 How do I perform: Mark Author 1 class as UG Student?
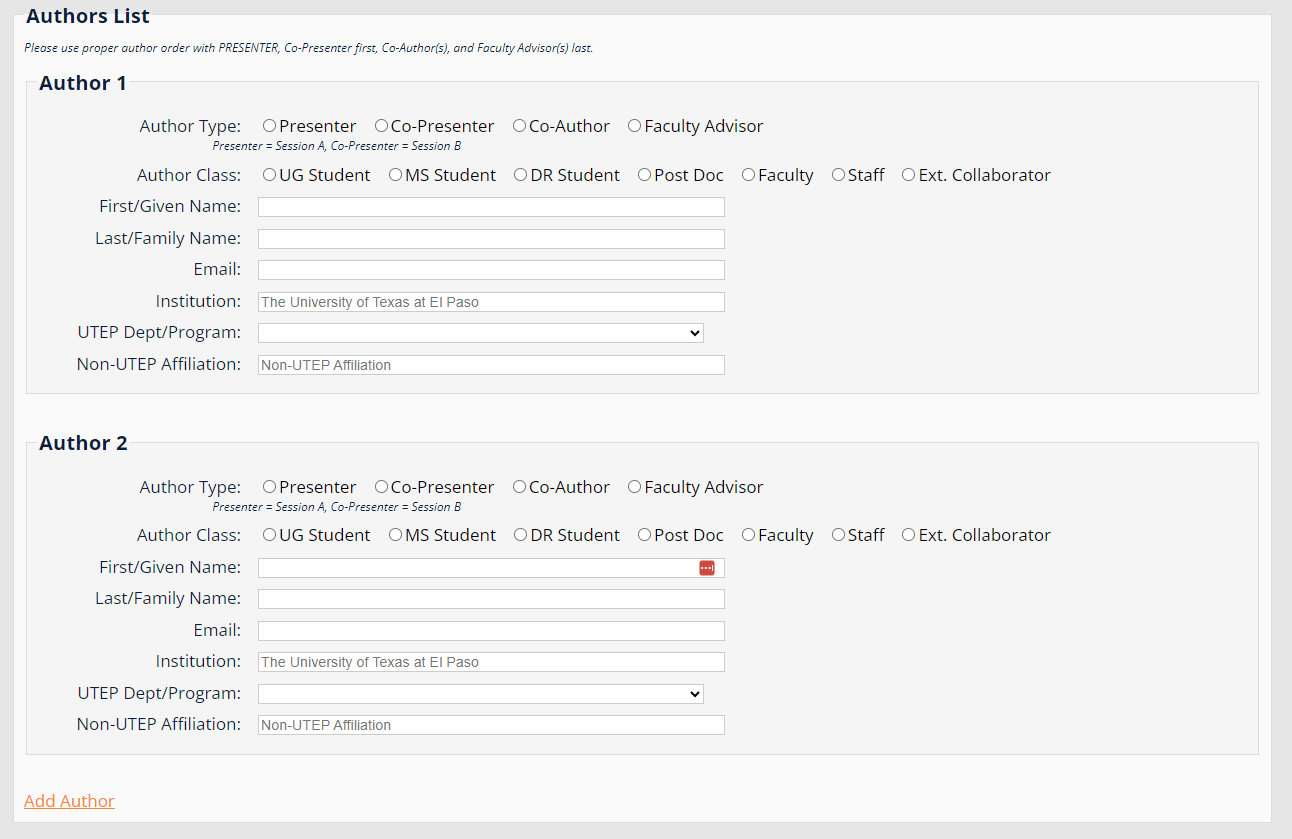click(269, 175)
